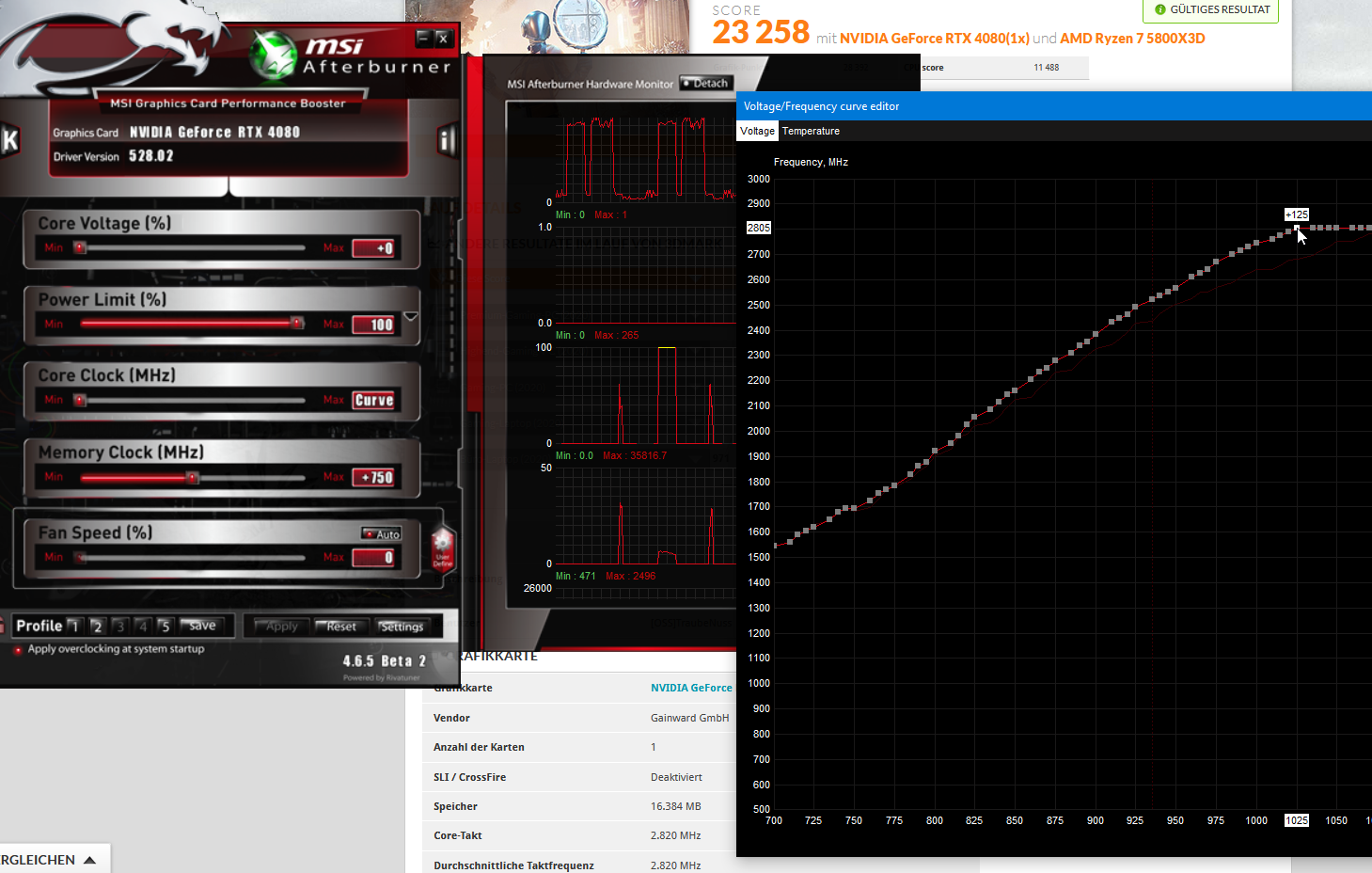The image size is (1372, 873).
Task: Click the 1025 voltage axis label
Action: [1297, 820]
